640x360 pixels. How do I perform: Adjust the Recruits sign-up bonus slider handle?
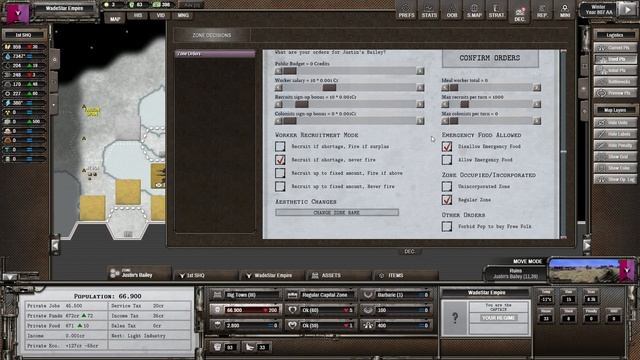(x=302, y=104)
